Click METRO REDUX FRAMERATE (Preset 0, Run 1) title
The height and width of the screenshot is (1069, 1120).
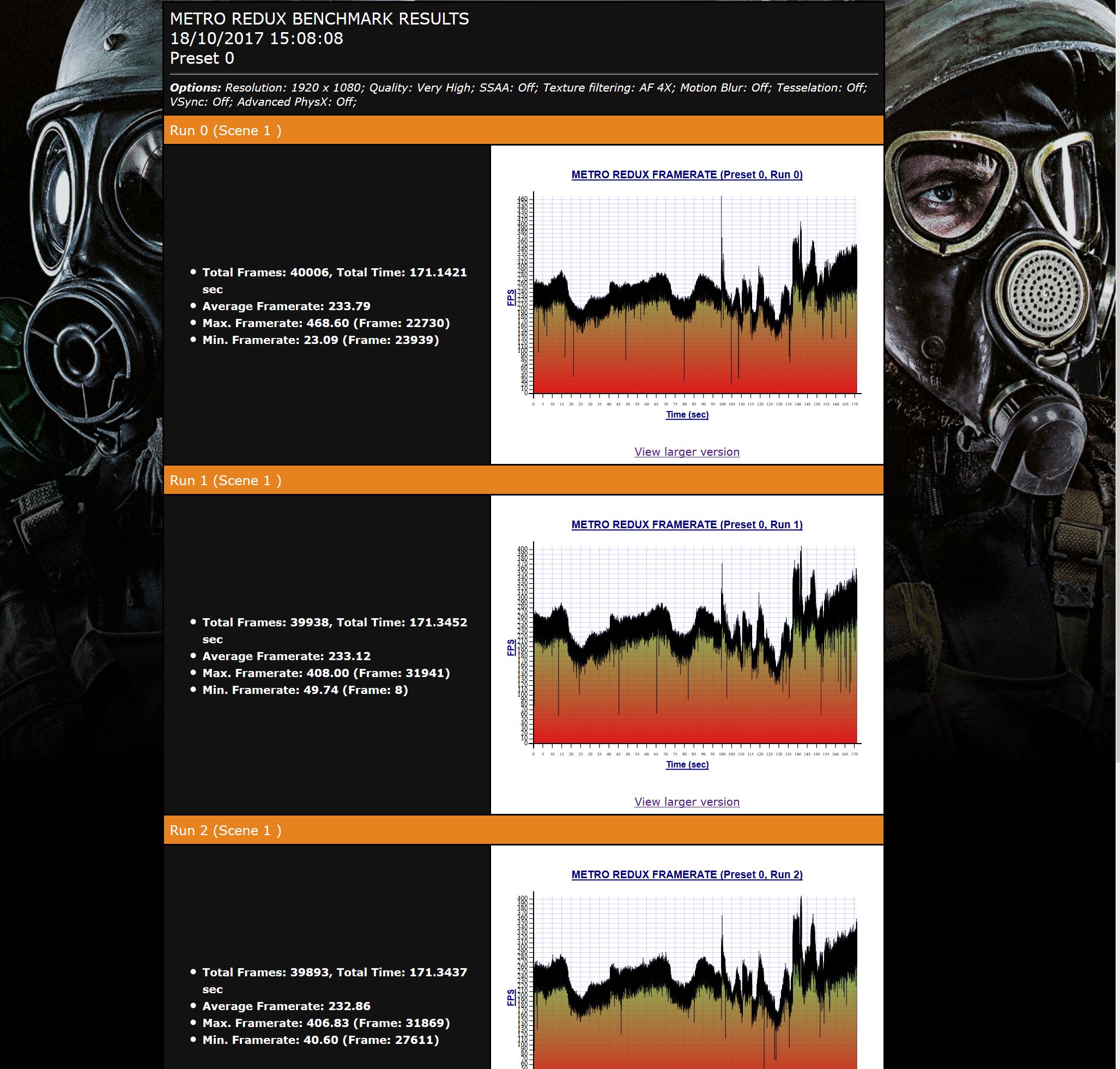tap(687, 525)
